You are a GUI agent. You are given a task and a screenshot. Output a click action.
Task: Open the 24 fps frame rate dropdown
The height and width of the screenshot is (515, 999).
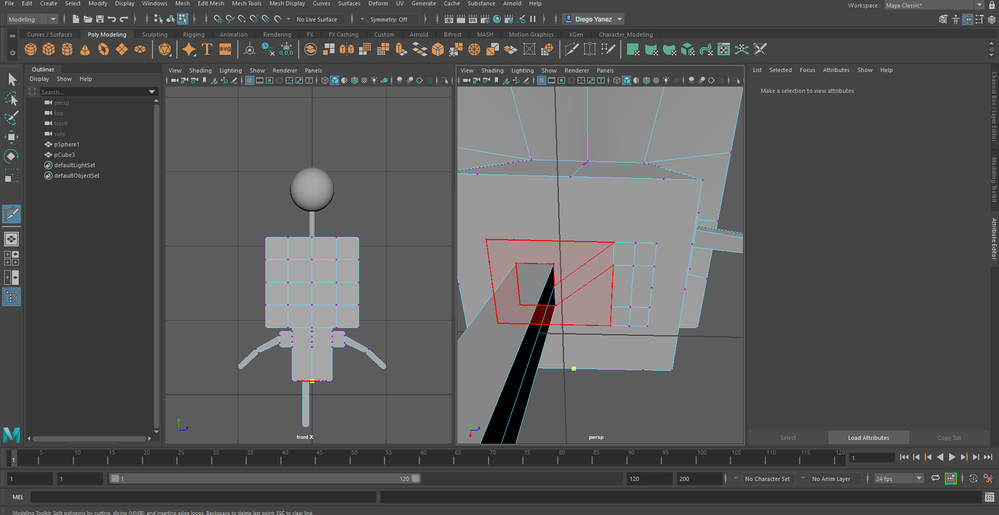pos(896,479)
